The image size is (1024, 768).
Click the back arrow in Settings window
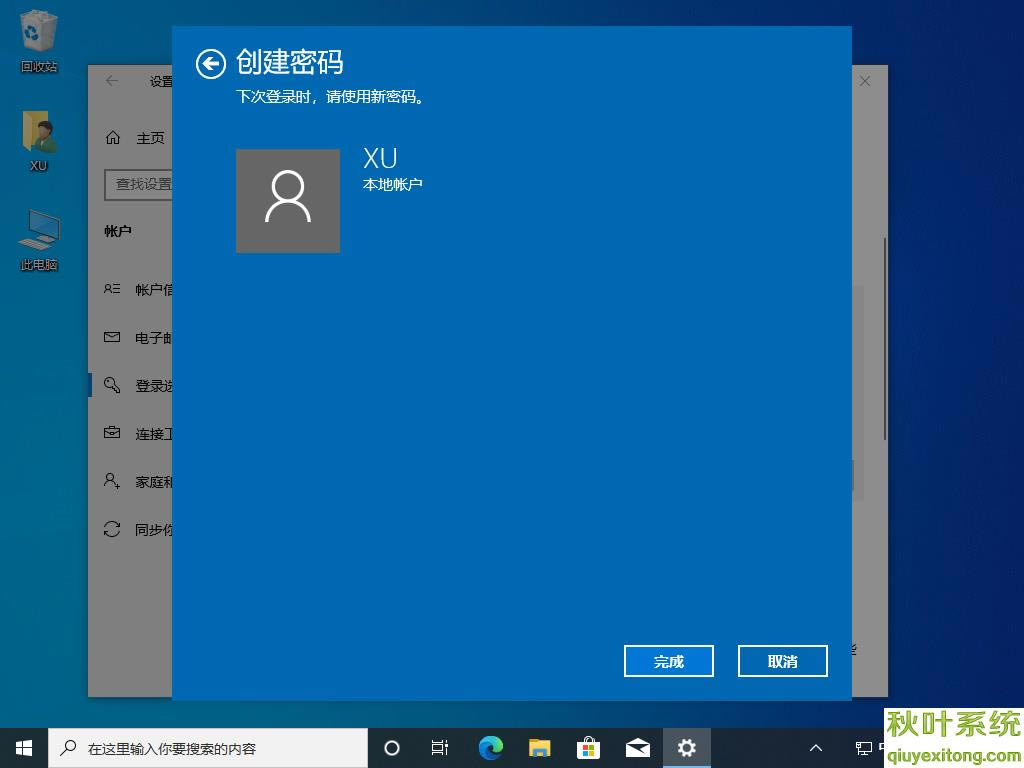(x=112, y=80)
